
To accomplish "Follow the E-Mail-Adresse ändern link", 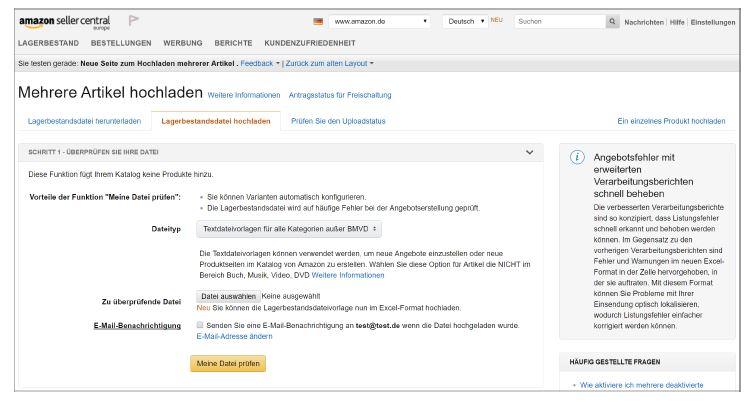I will pyautogui.click(x=234, y=336).
